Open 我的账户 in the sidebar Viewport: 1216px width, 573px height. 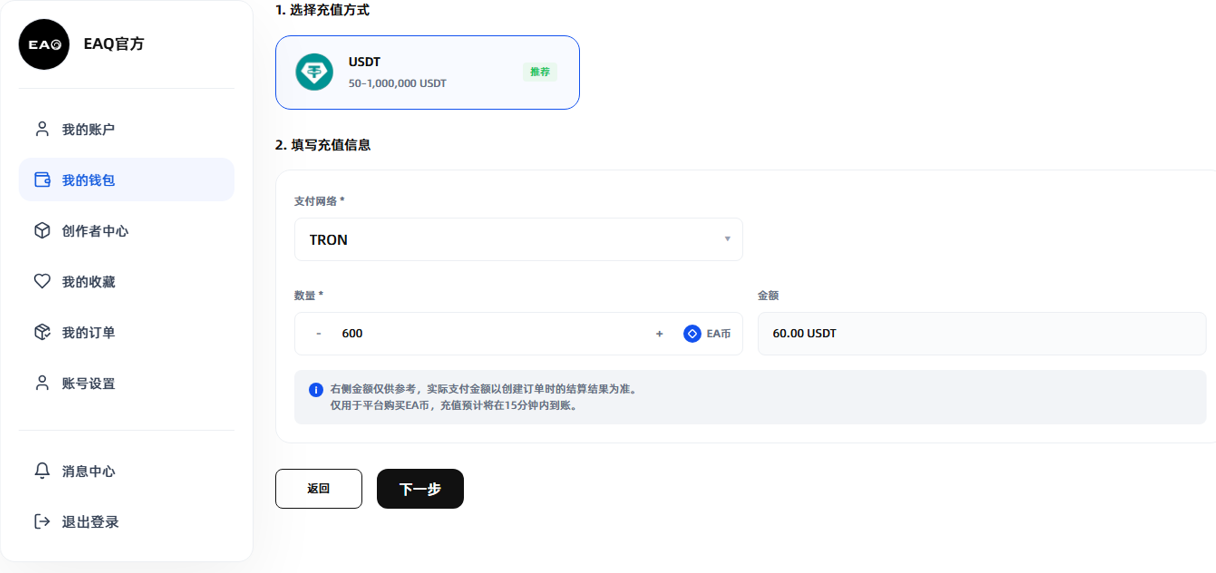coord(127,129)
